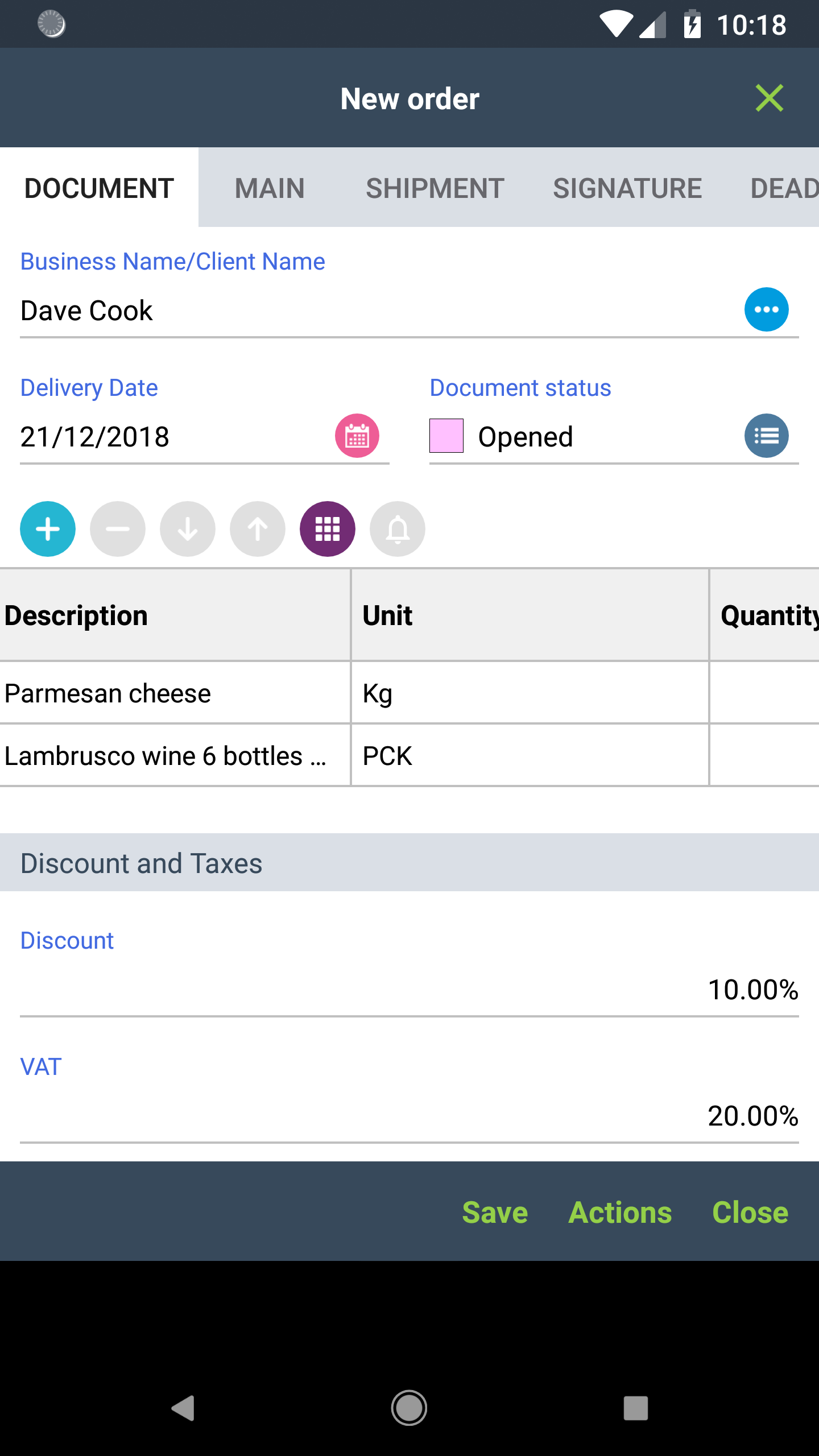Image resolution: width=819 pixels, height=1456 pixels.
Task: Tap the Close button in bottom bar
Action: (750, 1212)
